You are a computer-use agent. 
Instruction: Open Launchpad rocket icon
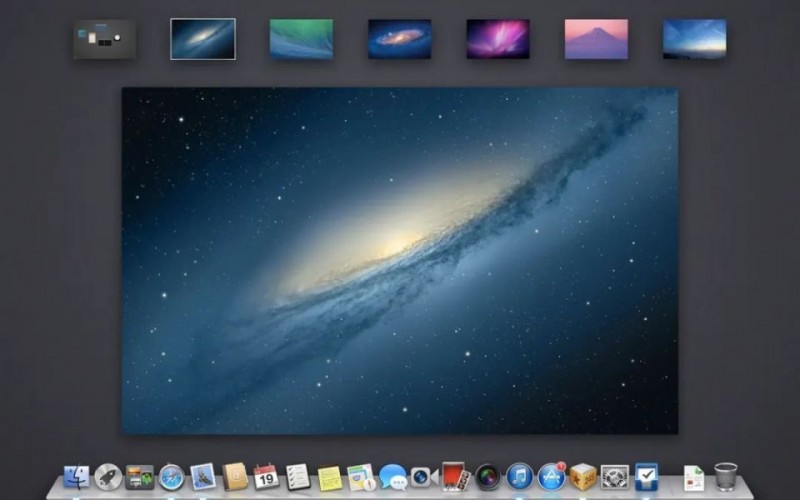point(108,477)
